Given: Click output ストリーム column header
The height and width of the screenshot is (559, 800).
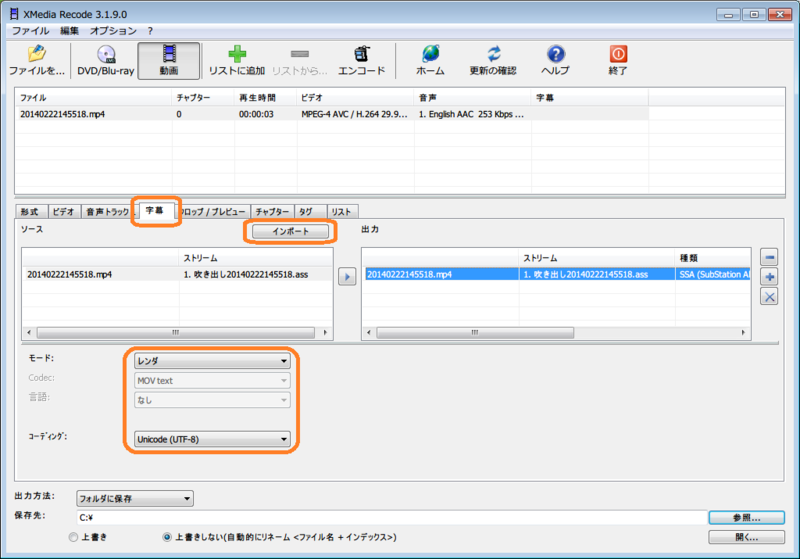Looking at the screenshot, I should pyautogui.click(x=597, y=258).
